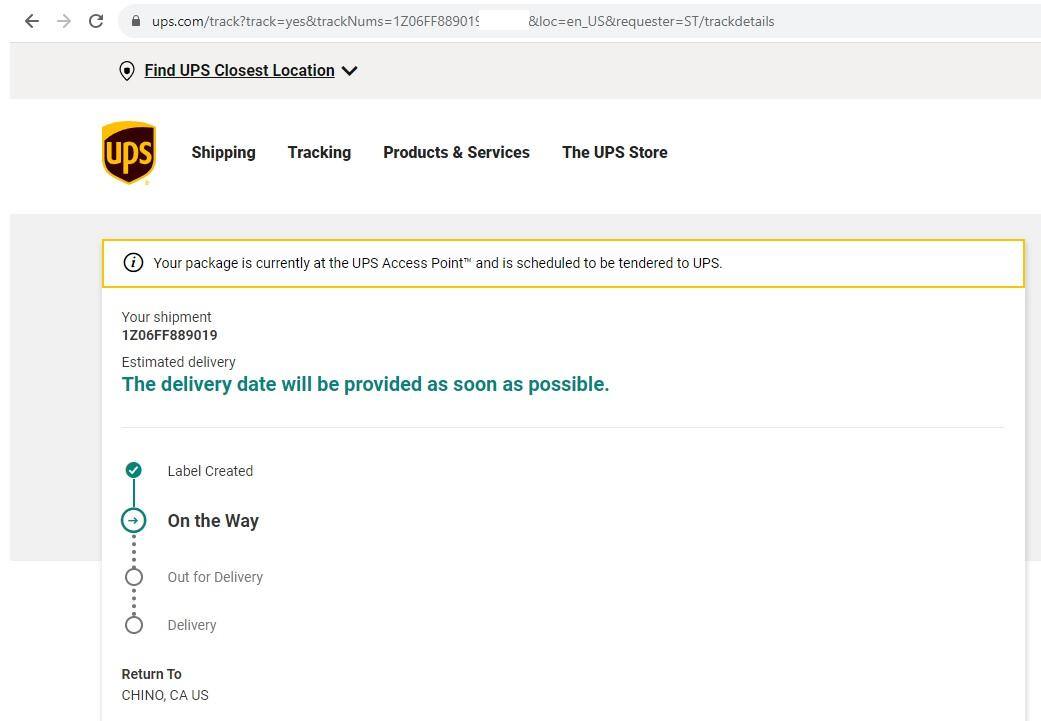Click the On the Way arrow circle
The width and height of the screenshot is (1041, 721).
click(134, 520)
